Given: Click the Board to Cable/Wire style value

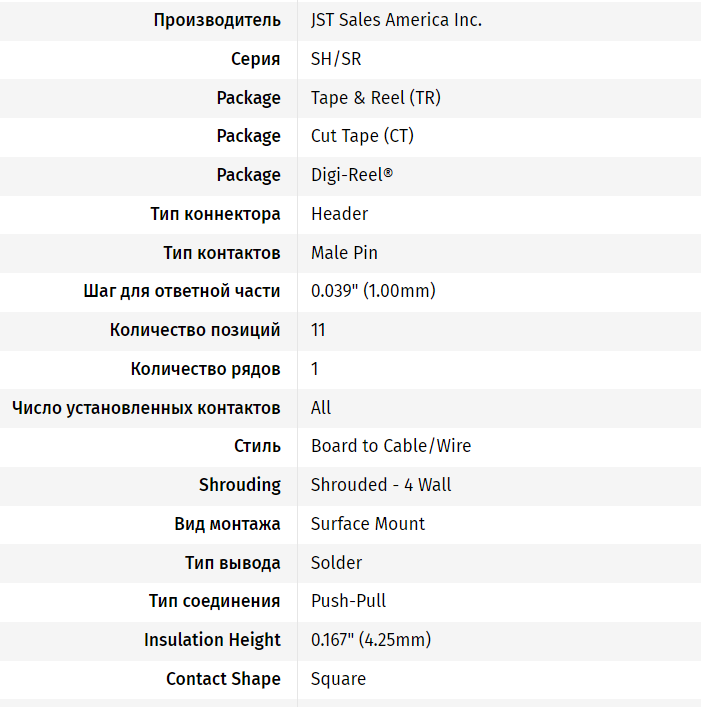Looking at the screenshot, I should click(391, 446).
